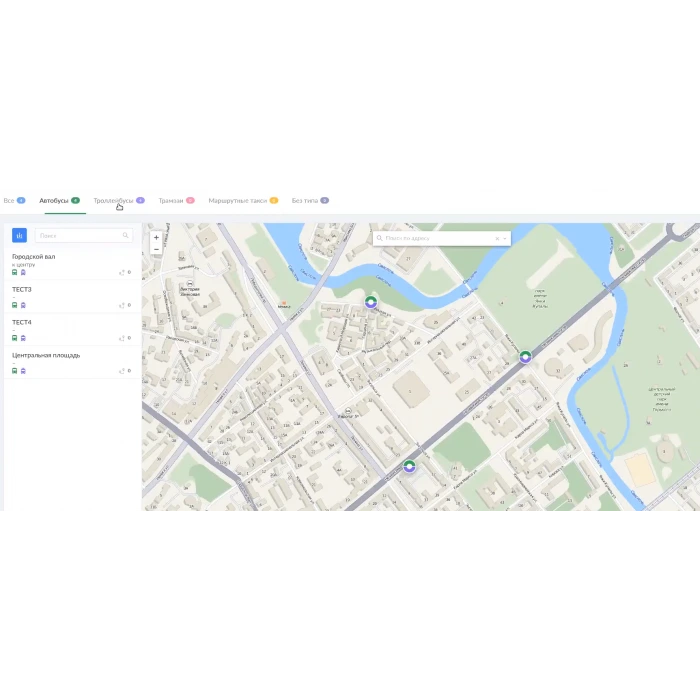
Task: Click the purple trolleybus icon under ТЕСТ3
Action: click(x=23, y=305)
